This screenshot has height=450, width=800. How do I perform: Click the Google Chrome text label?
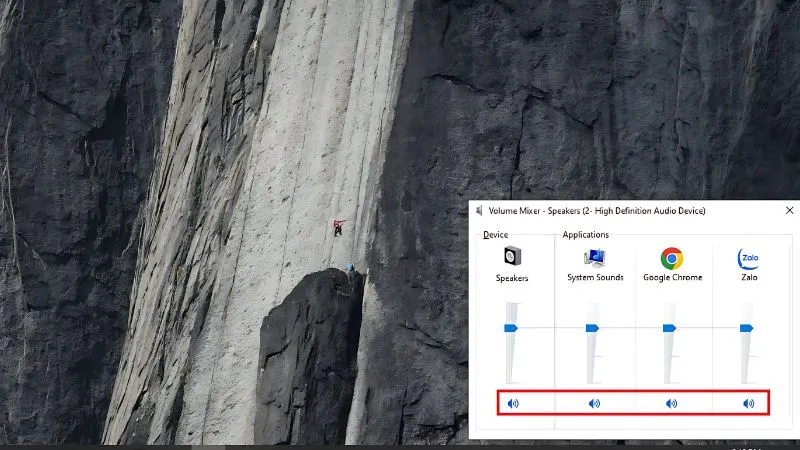(x=672, y=278)
